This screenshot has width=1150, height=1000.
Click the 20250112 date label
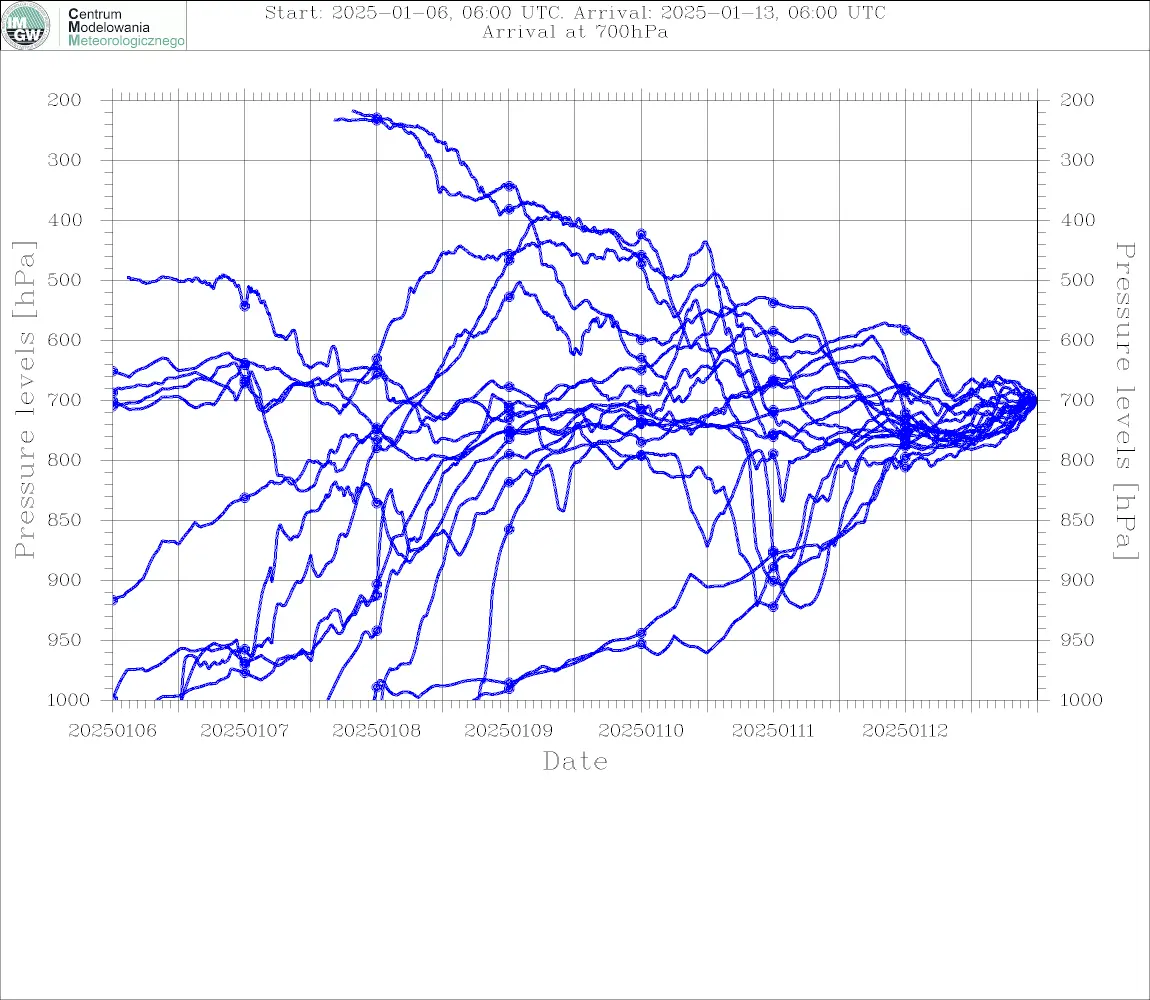(905, 731)
